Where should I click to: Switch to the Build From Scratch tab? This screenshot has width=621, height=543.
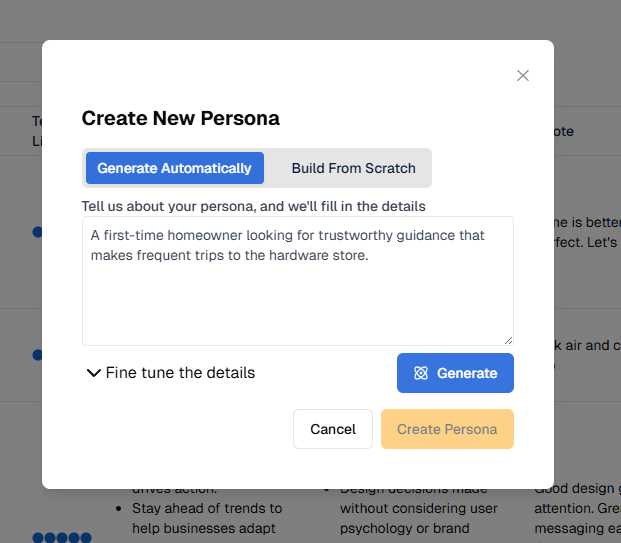353,168
